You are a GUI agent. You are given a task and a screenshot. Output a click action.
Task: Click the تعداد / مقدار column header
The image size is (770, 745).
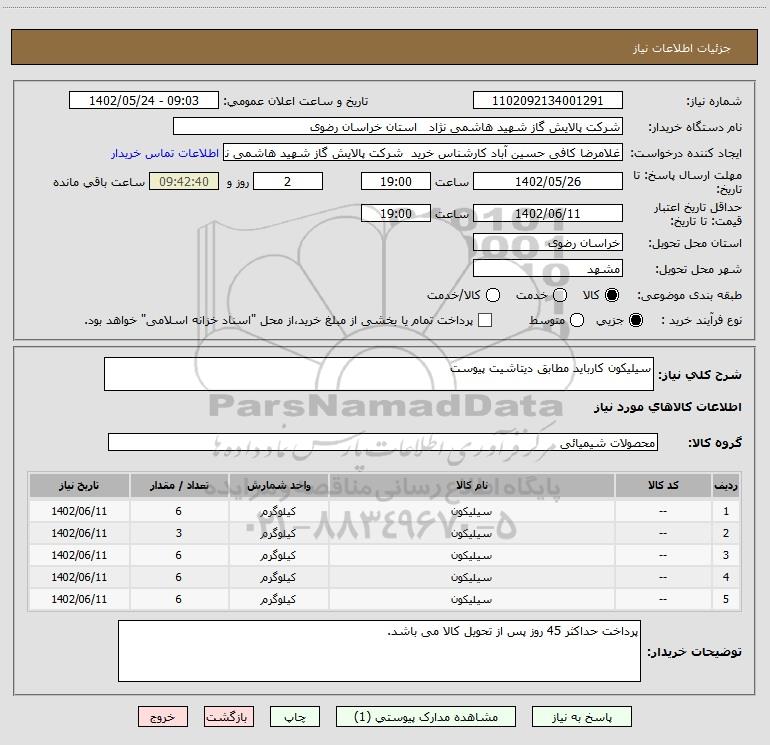tap(179, 486)
